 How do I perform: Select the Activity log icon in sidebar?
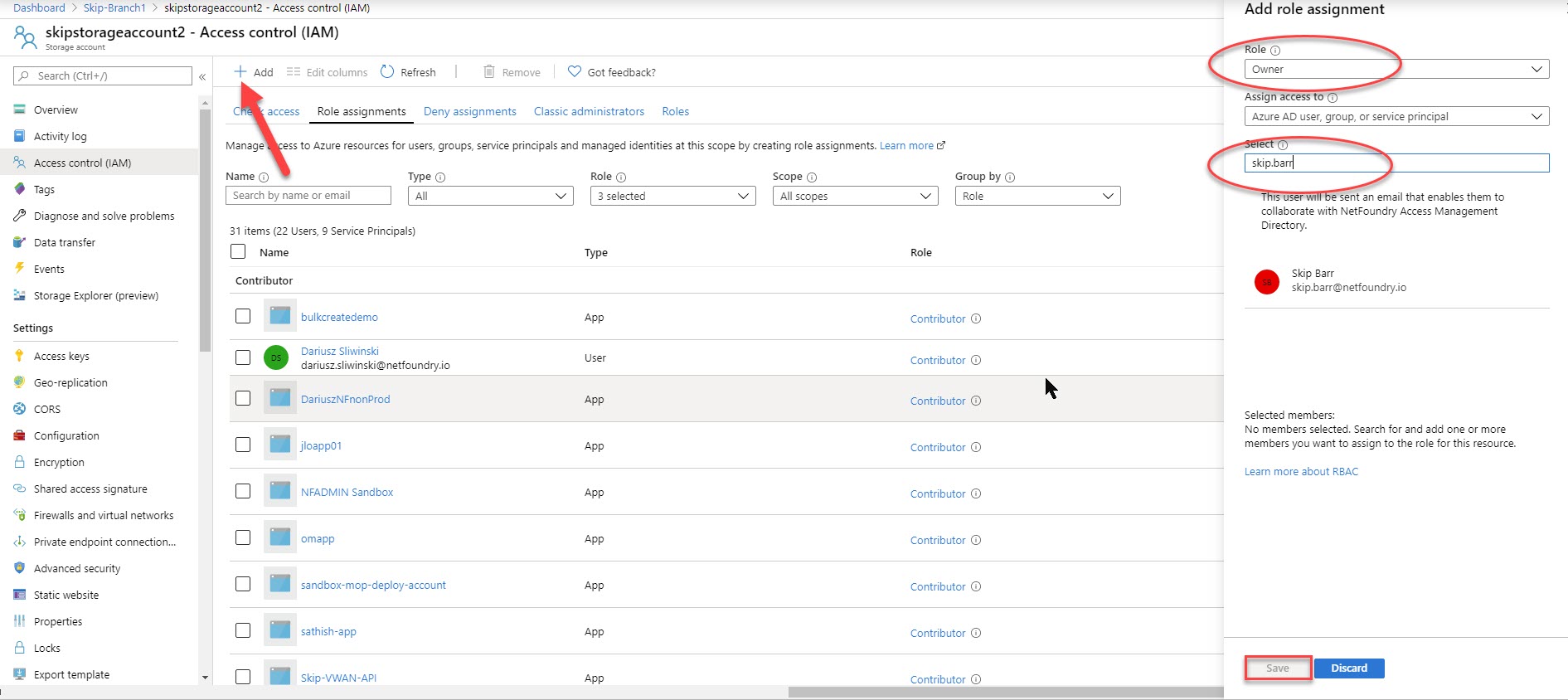pos(20,136)
